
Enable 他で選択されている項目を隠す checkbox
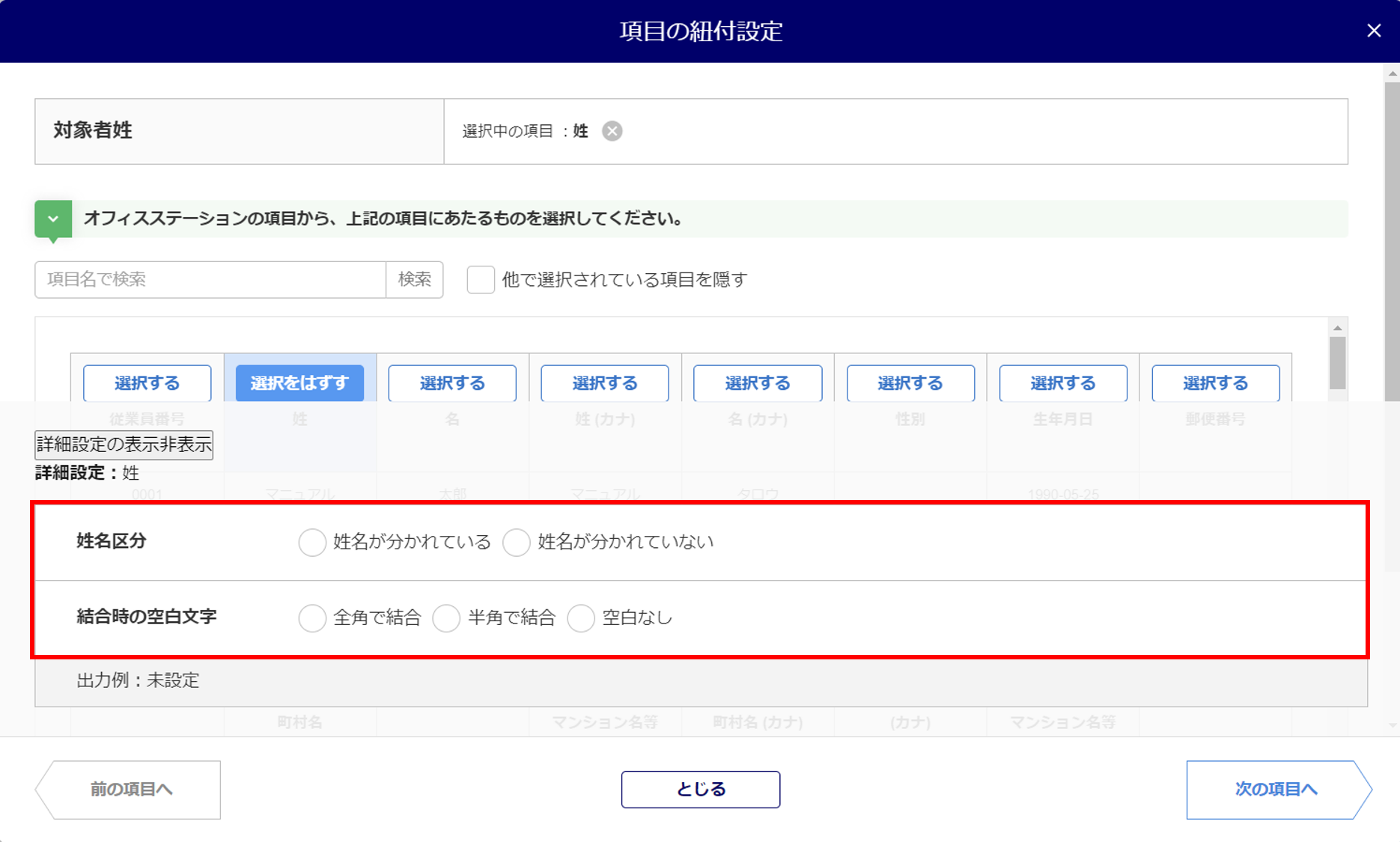click(x=481, y=279)
